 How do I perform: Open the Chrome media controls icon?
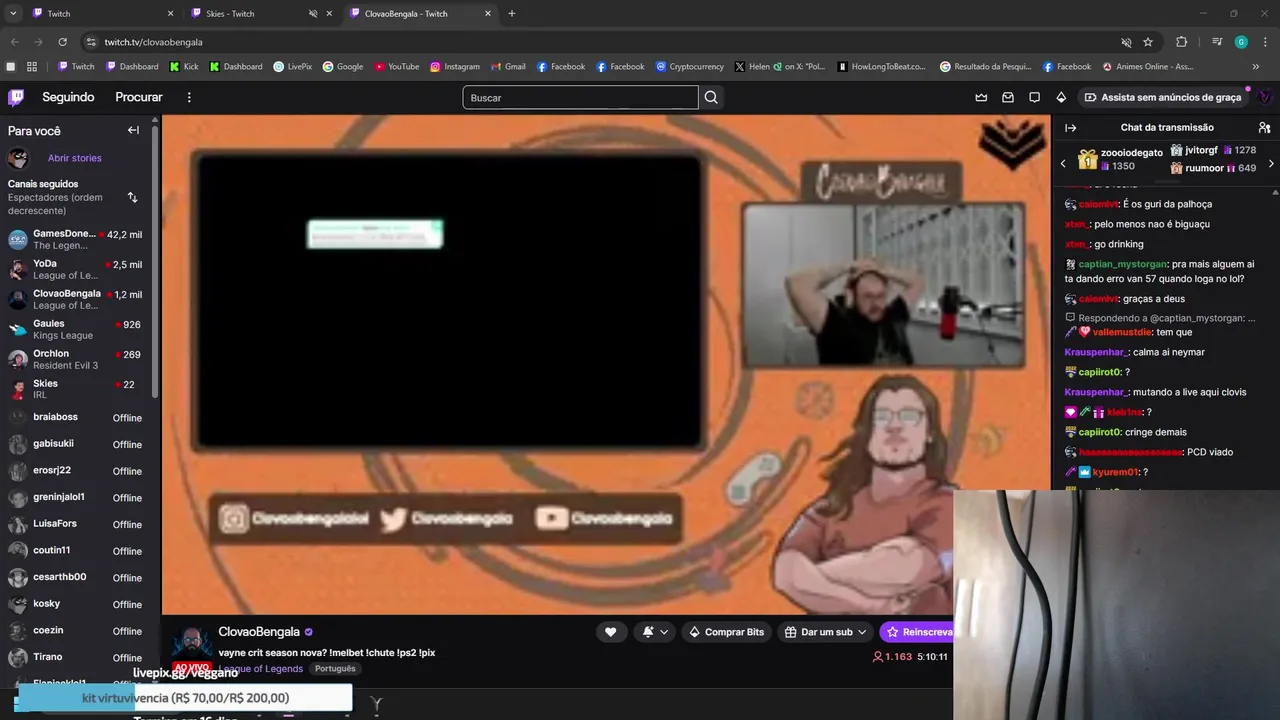[x=1217, y=42]
